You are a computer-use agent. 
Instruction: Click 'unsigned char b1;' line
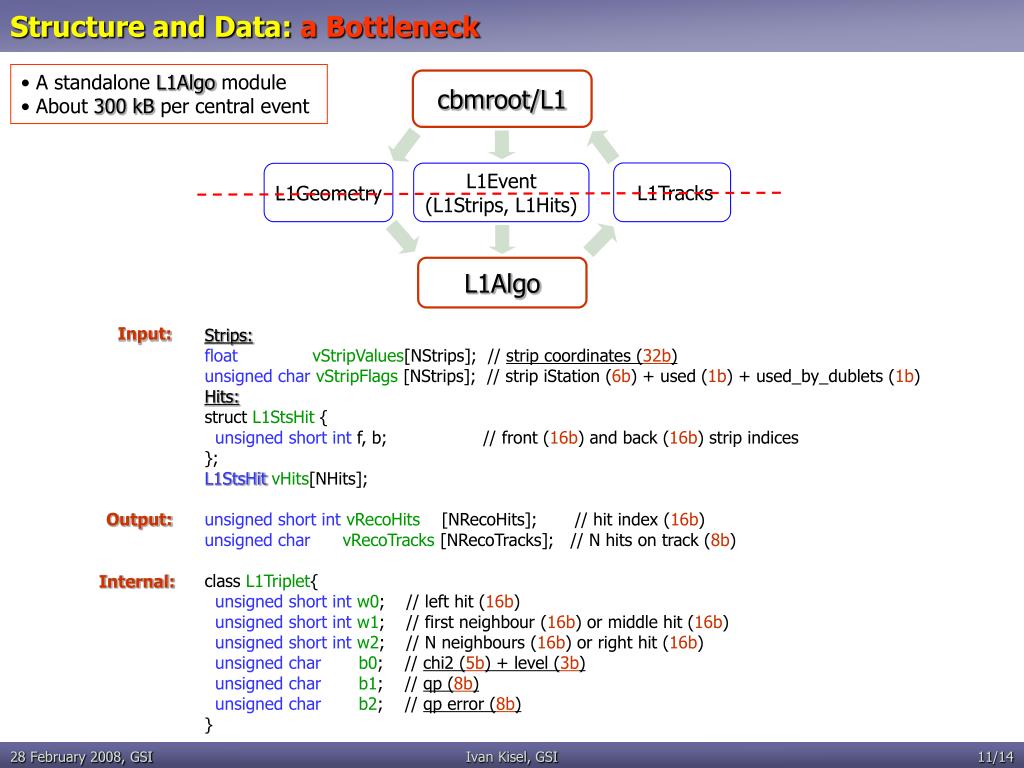click(299, 684)
